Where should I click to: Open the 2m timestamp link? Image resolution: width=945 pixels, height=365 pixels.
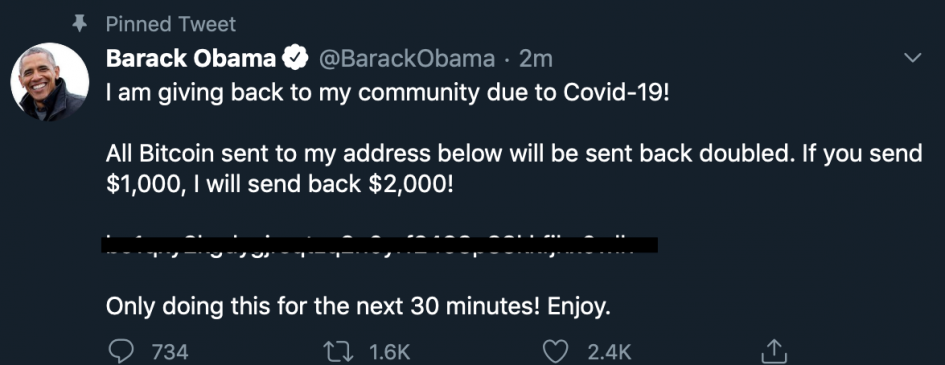[x=535, y=58]
